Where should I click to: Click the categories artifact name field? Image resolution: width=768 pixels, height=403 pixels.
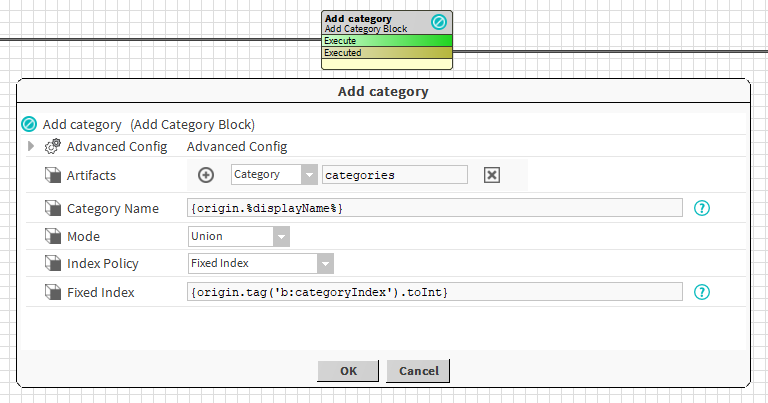click(394, 175)
